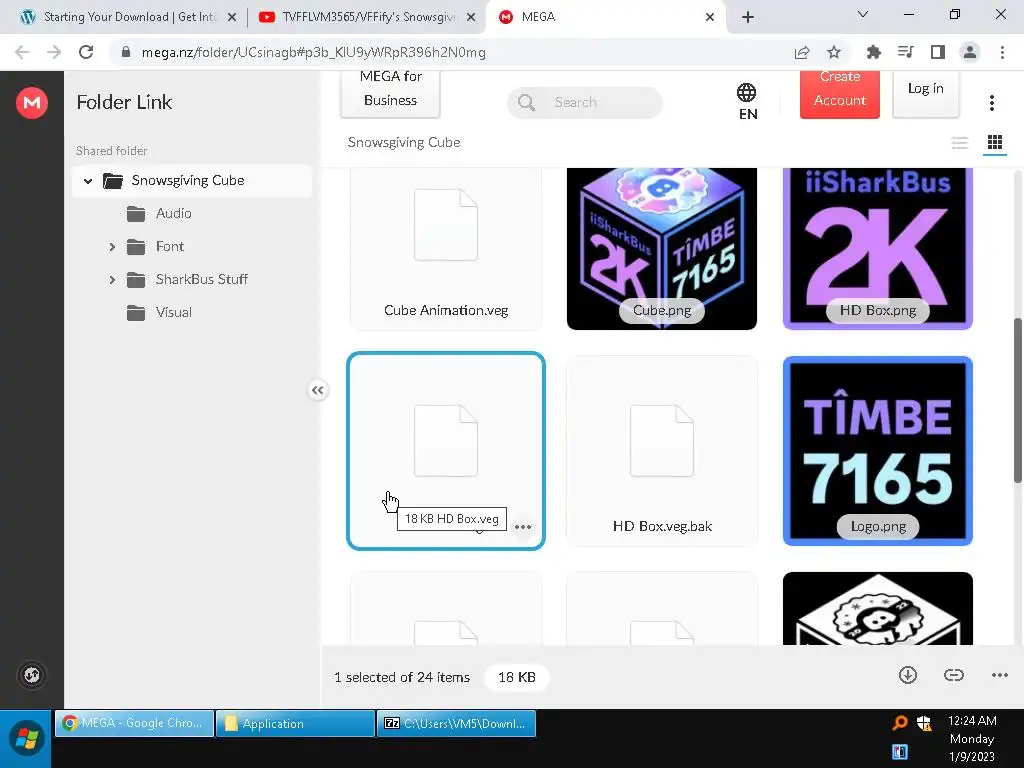Click the Snowsgiving Cube breadcrumb
The image size is (1024, 768).
tap(404, 142)
